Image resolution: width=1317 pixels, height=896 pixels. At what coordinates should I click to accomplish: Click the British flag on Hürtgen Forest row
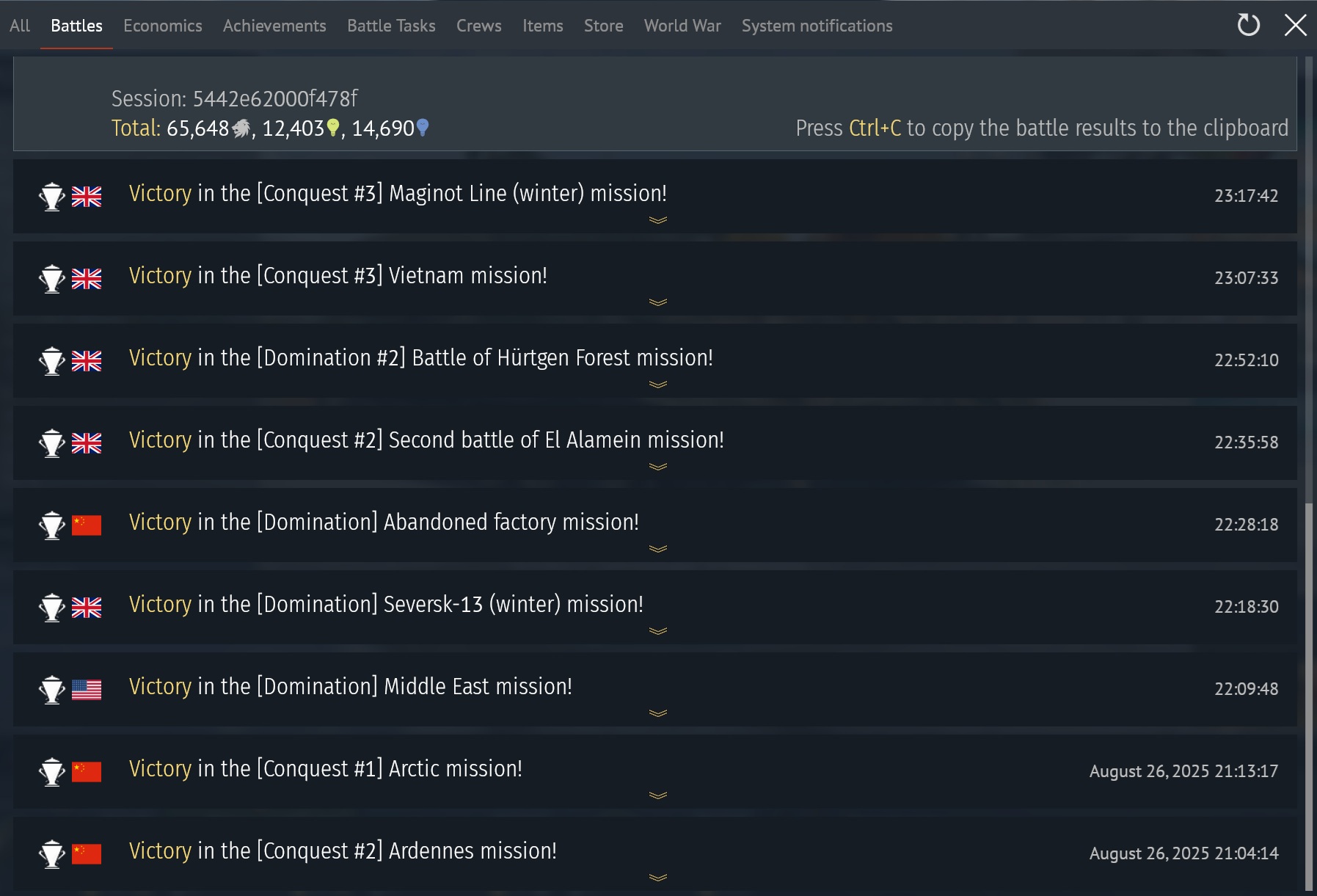[x=87, y=361]
